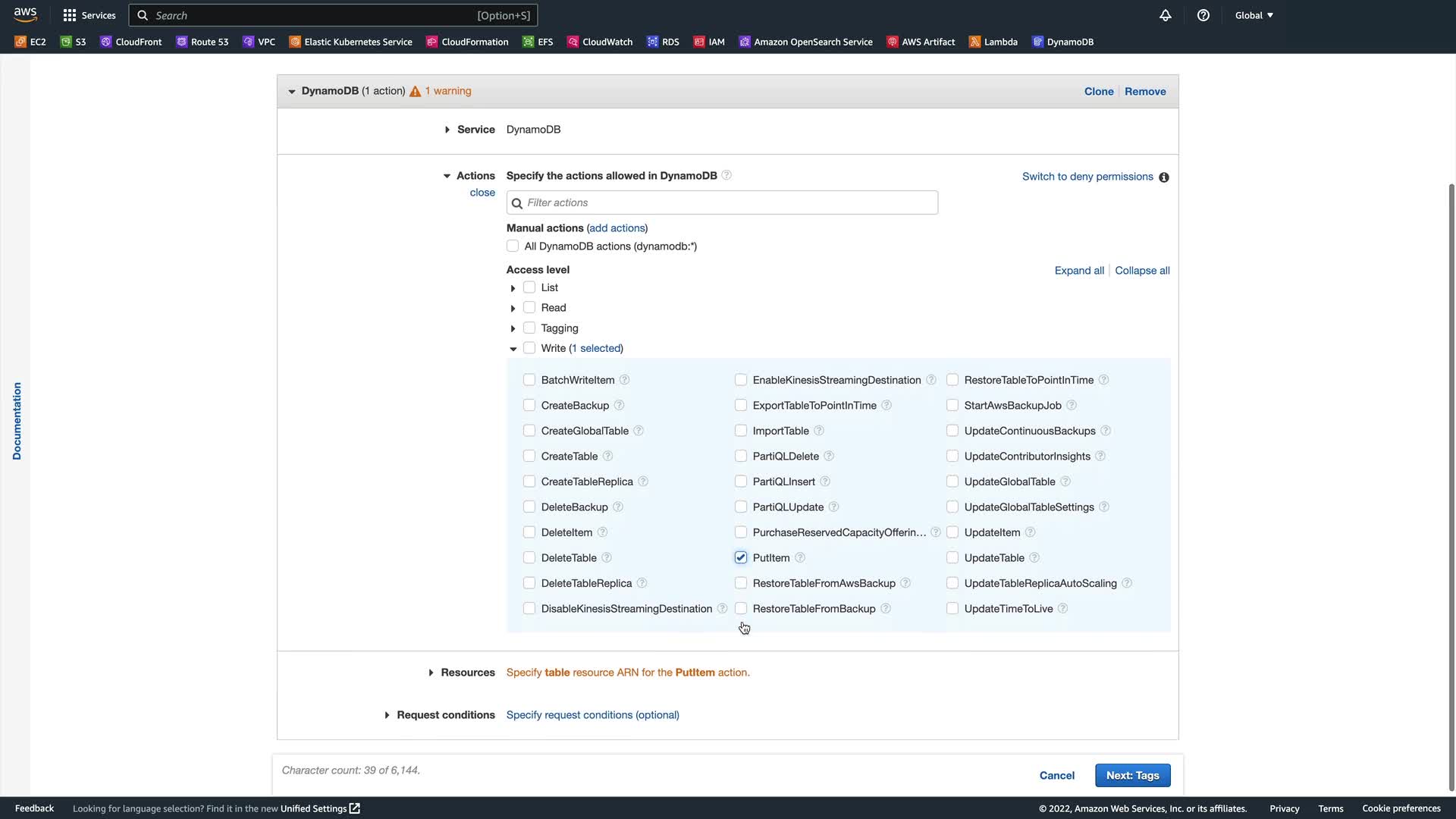Open the vertical Documentation side tab
The image size is (1456, 819).
[x=17, y=421]
